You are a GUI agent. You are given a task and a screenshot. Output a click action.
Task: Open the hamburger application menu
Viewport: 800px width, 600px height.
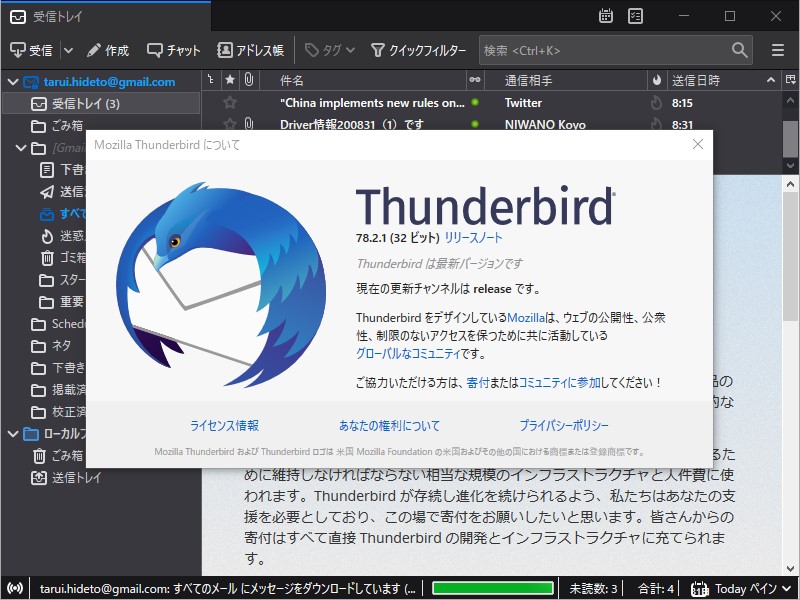pyautogui.click(x=777, y=49)
